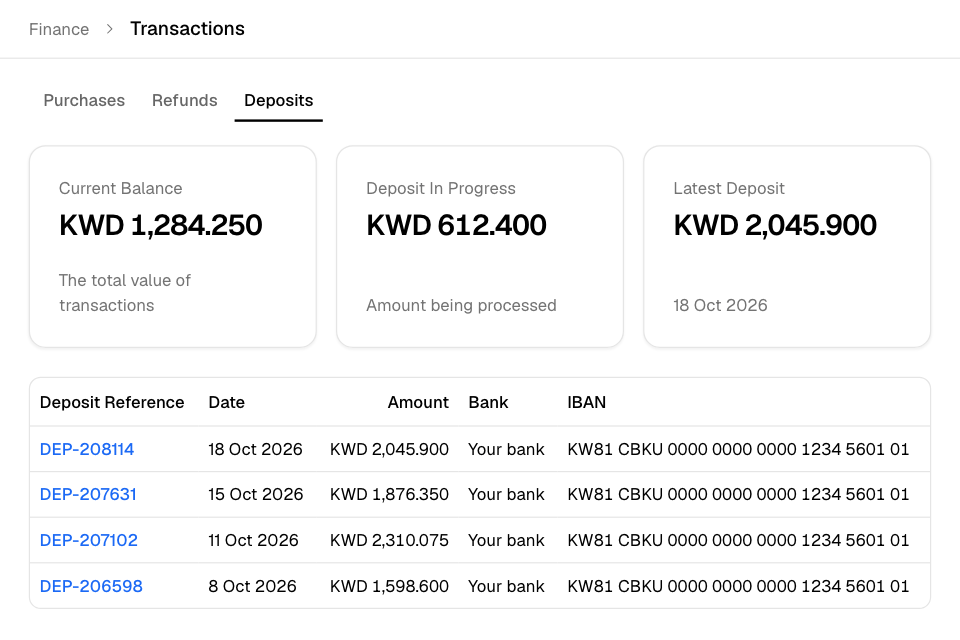Viewport: 960px width, 640px height.
Task: Open deposit DEP-208114
Action: (87, 450)
